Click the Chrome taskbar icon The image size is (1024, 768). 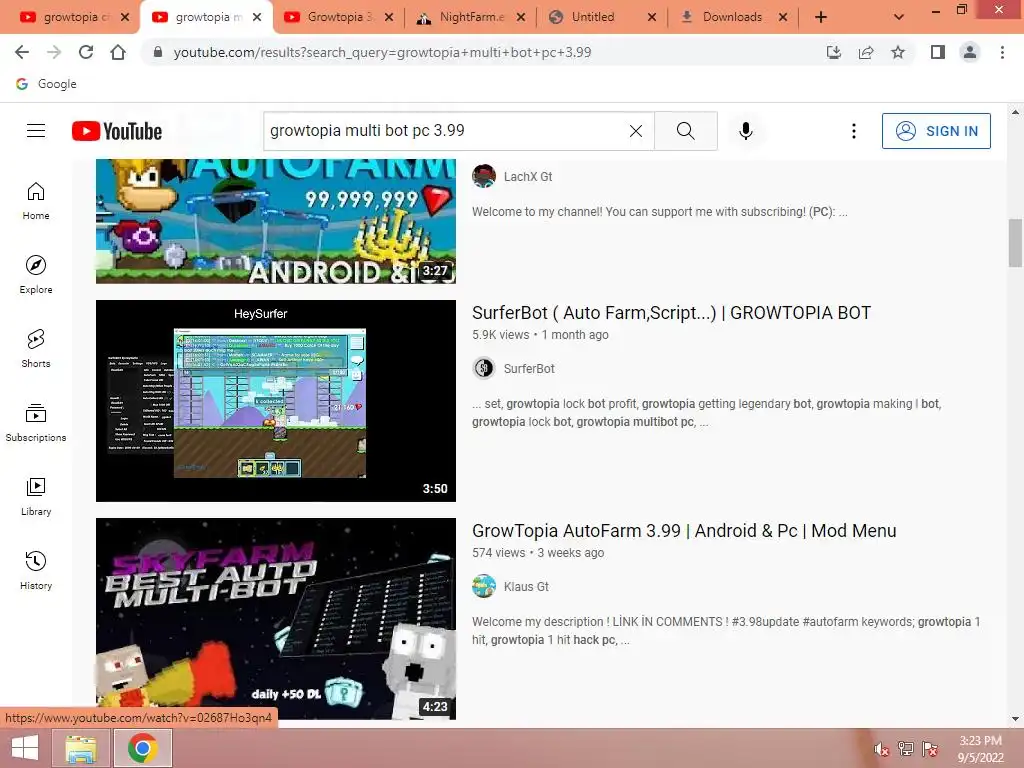[142, 748]
